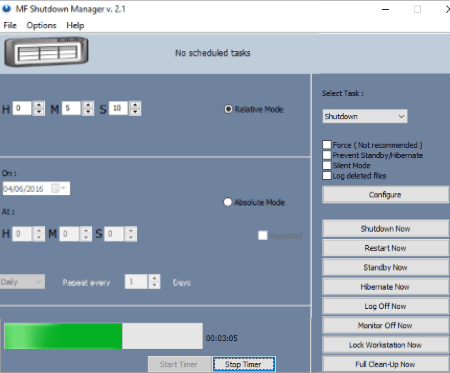Click the absolute minutes input field
The image size is (450, 373).
(x=69, y=234)
